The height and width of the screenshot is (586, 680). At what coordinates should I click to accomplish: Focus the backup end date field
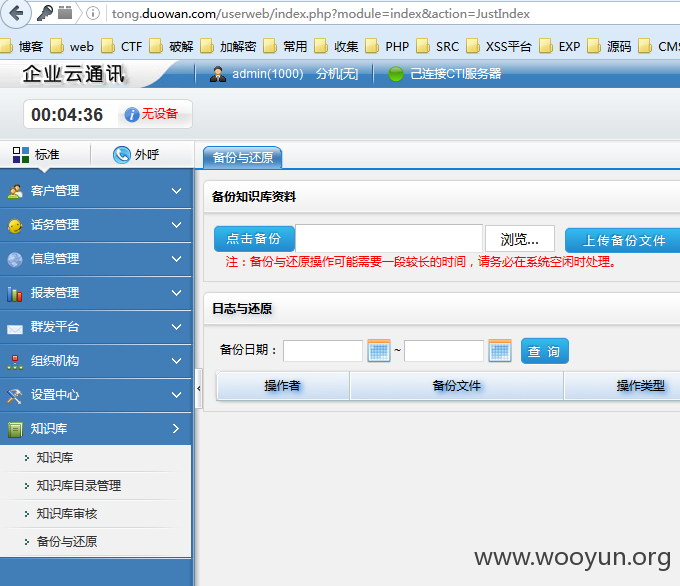pyautogui.click(x=444, y=351)
